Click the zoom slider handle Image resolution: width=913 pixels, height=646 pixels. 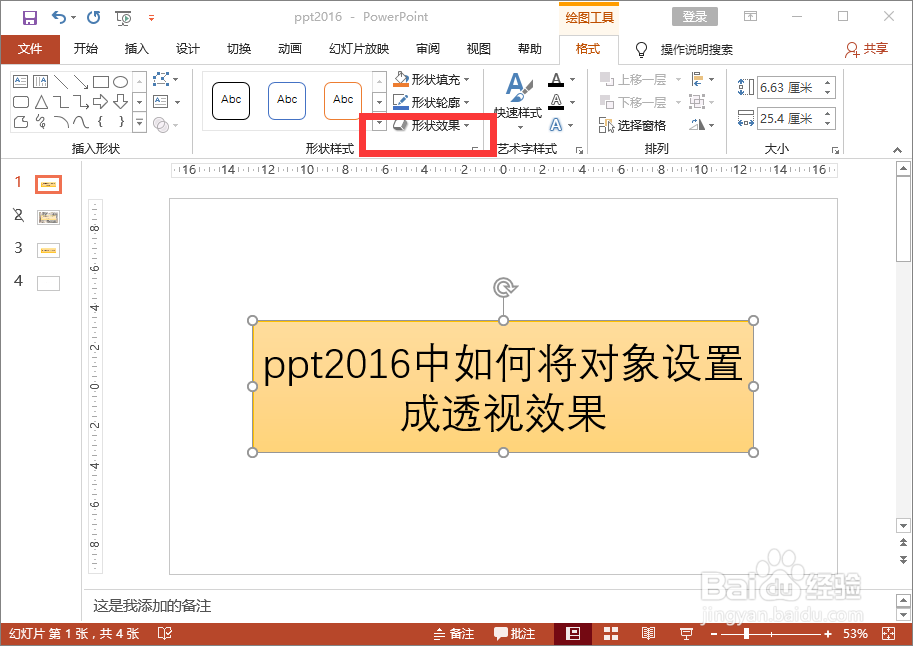[x=746, y=634]
